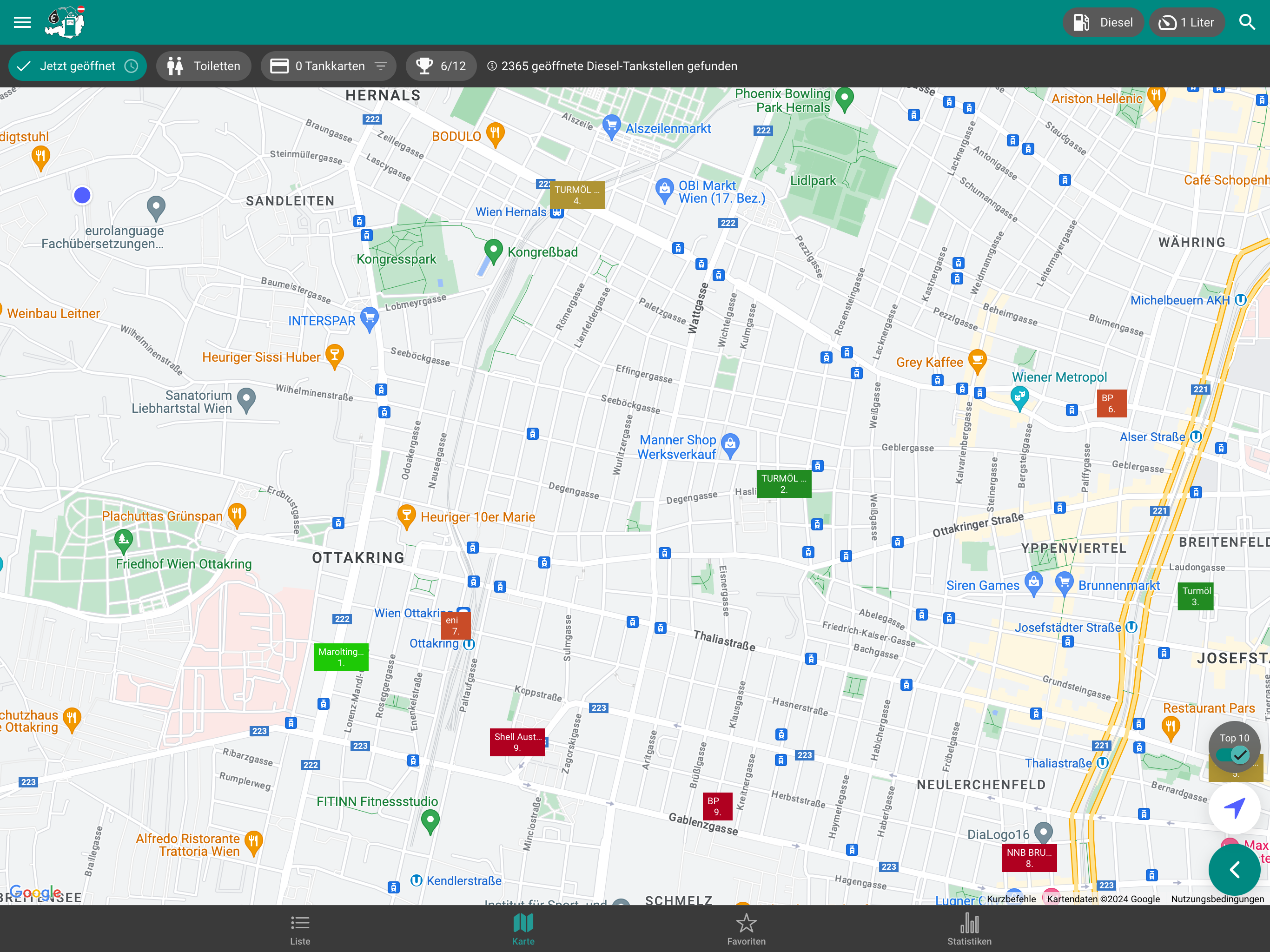Expand the 0 Tankkarten filter
The image size is (1270, 952).
pos(329,66)
